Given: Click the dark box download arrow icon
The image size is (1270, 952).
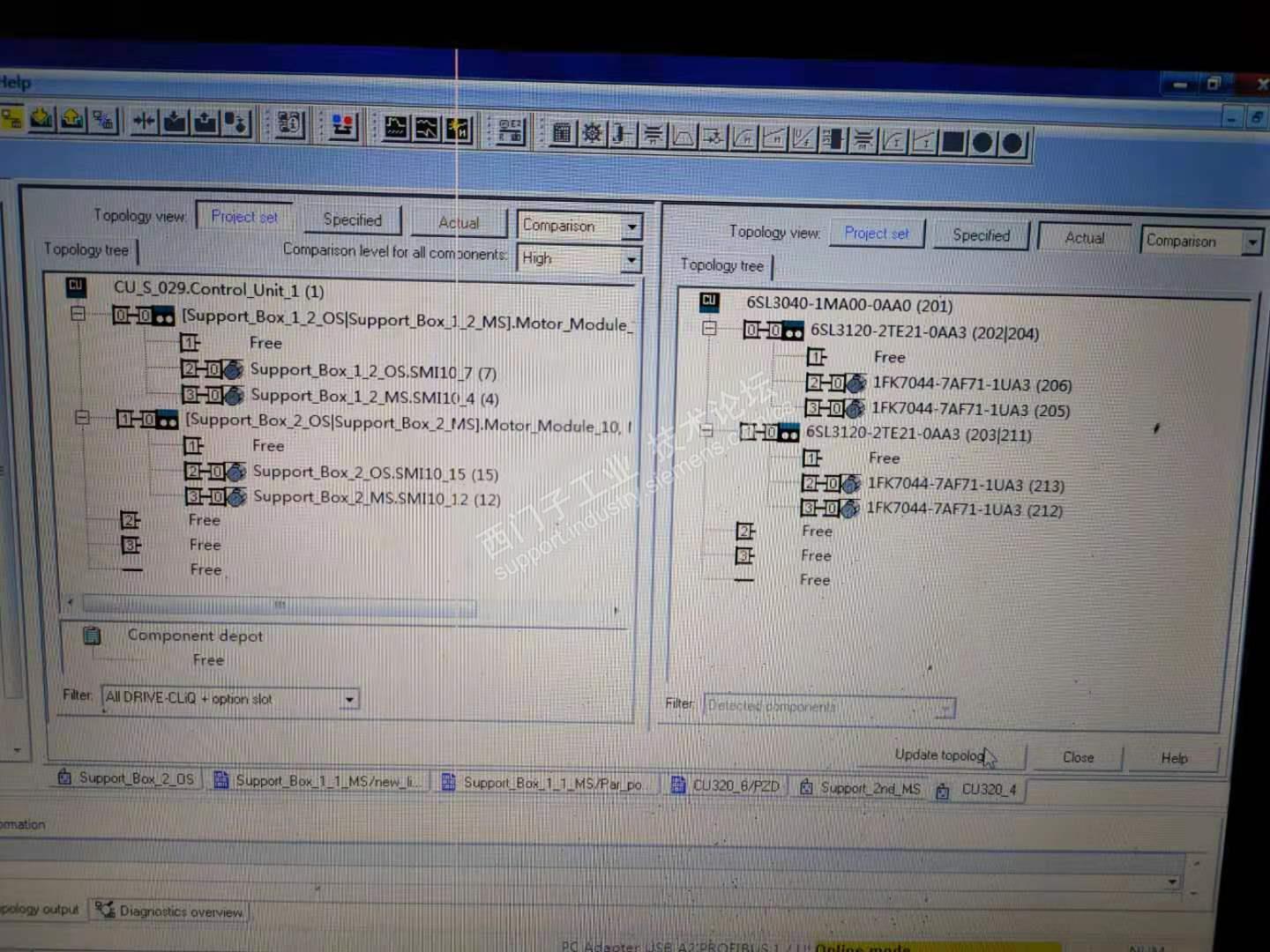Looking at the screenshot, I should click(175, 122).
